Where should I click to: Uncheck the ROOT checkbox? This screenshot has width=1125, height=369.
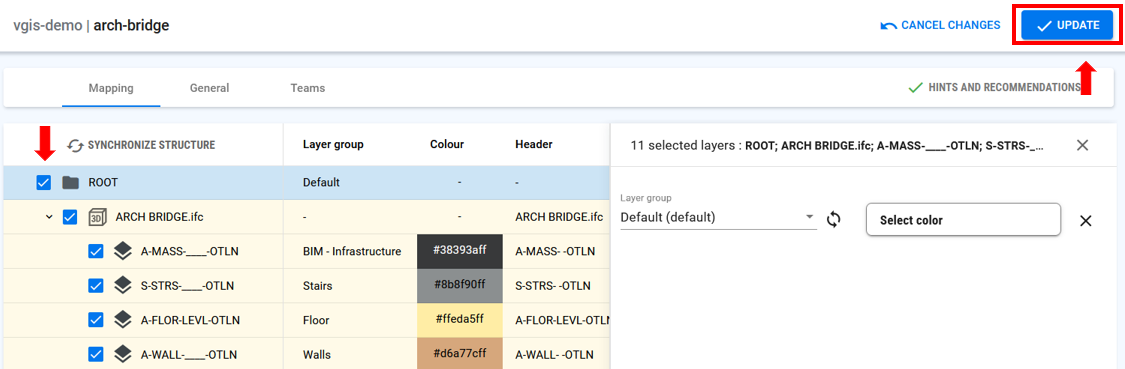[44, 183]
